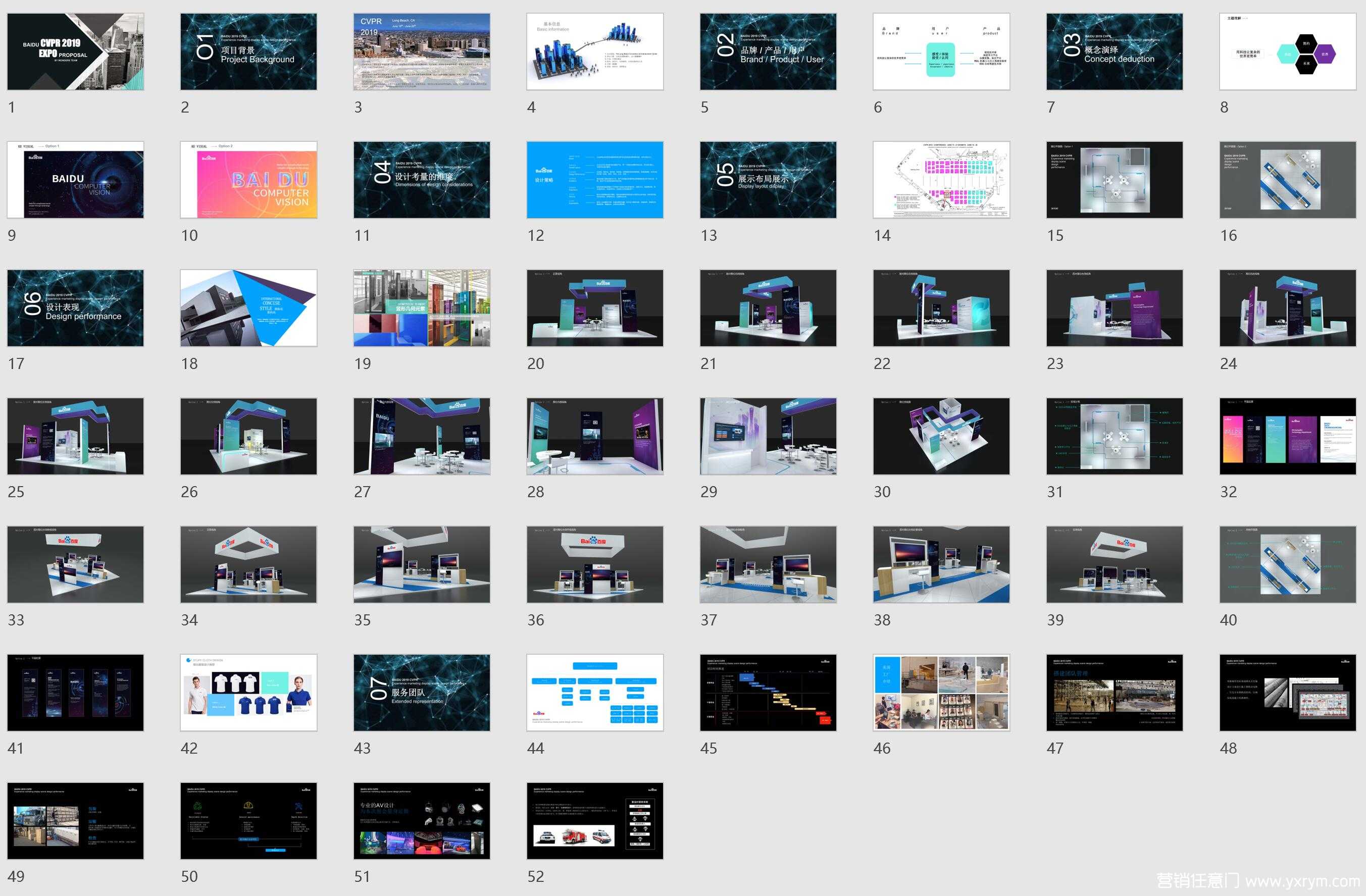Click slide 13 Display layout display section
This screenshot has height=896, width=1366.
[768, 180]
